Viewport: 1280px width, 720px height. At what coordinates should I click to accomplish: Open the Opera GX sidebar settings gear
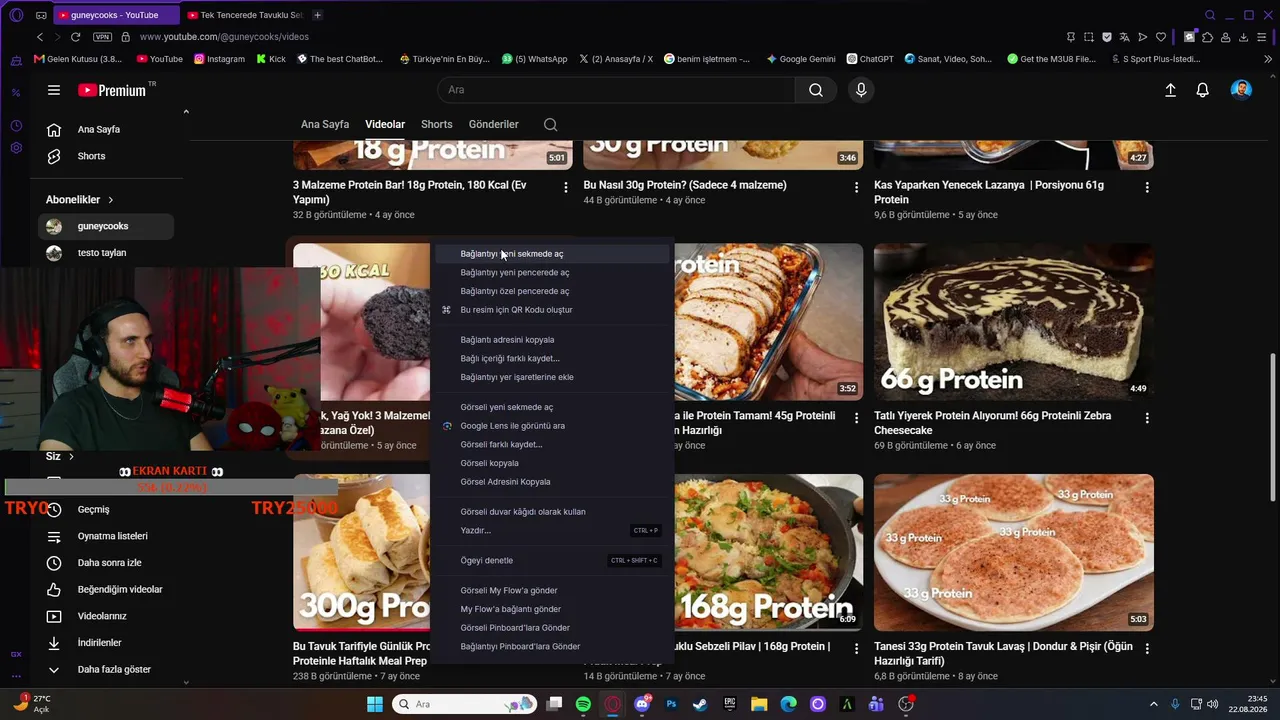[16, 148]
